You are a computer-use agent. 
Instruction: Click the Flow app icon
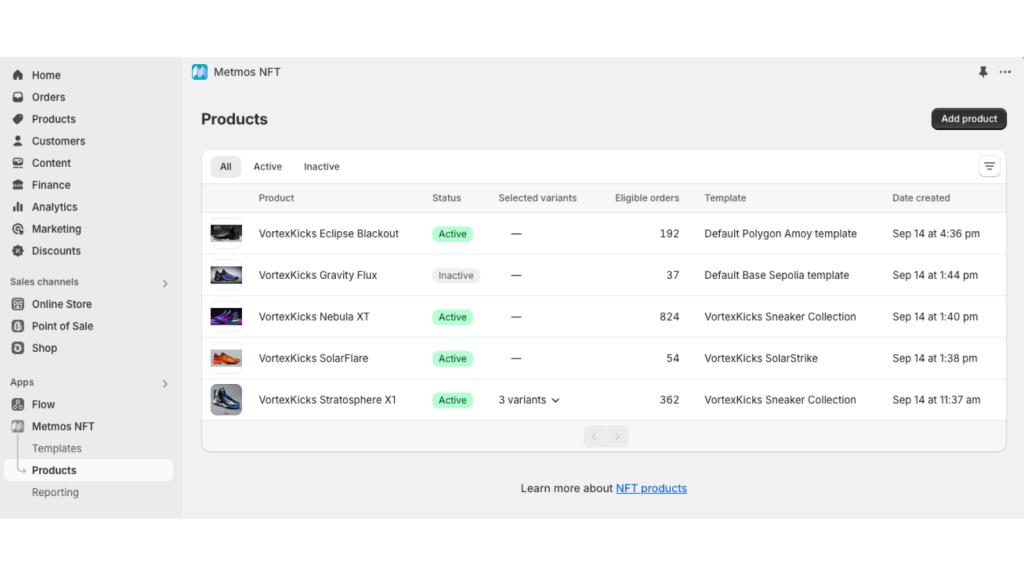(18, 404)
